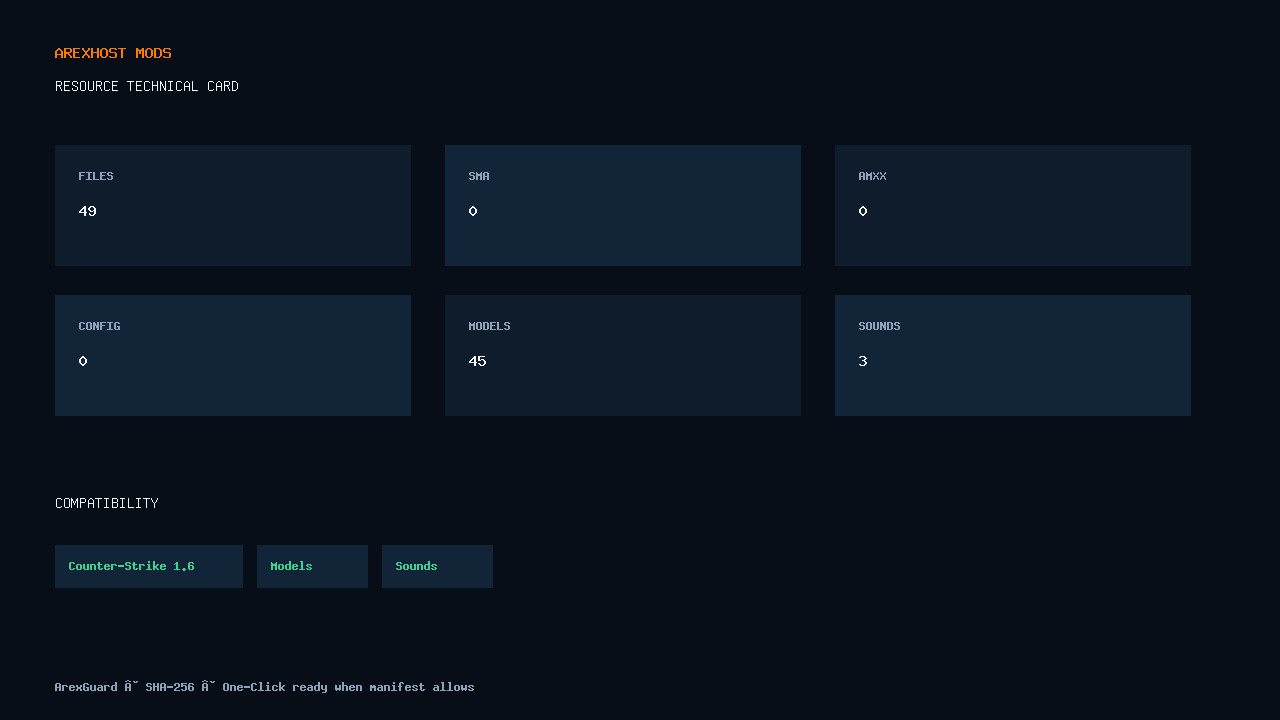Click the AREXHOST MODS heading
This screenshot has width=1280, height=720.
(113, 53)
